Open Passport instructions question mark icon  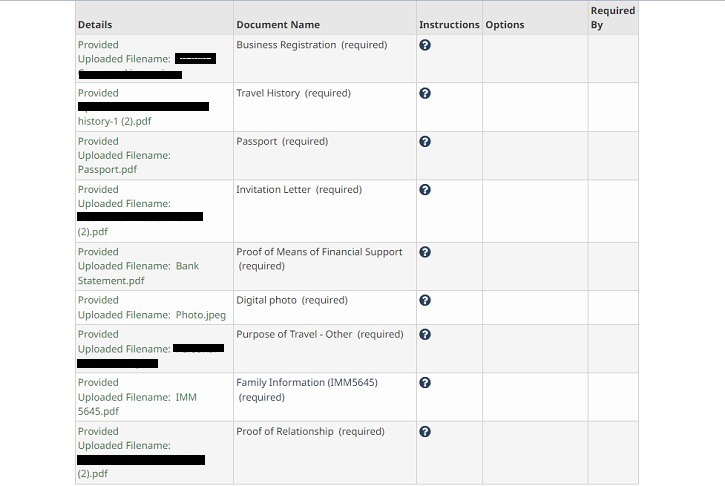pyautogui.click(x=425, y=142)
